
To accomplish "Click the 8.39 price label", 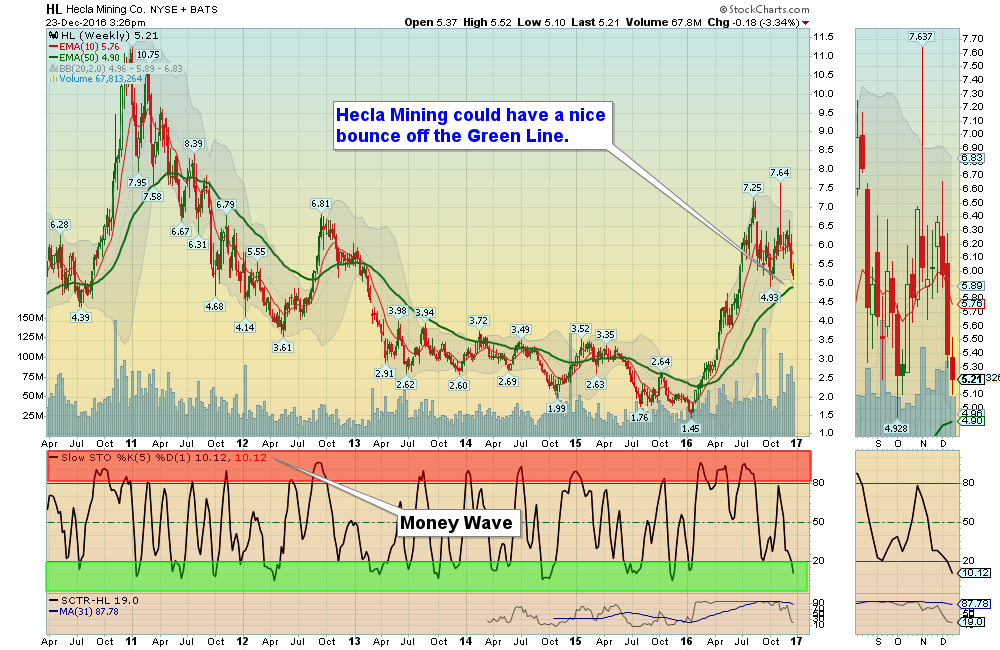I will click(x=193, y=144).
